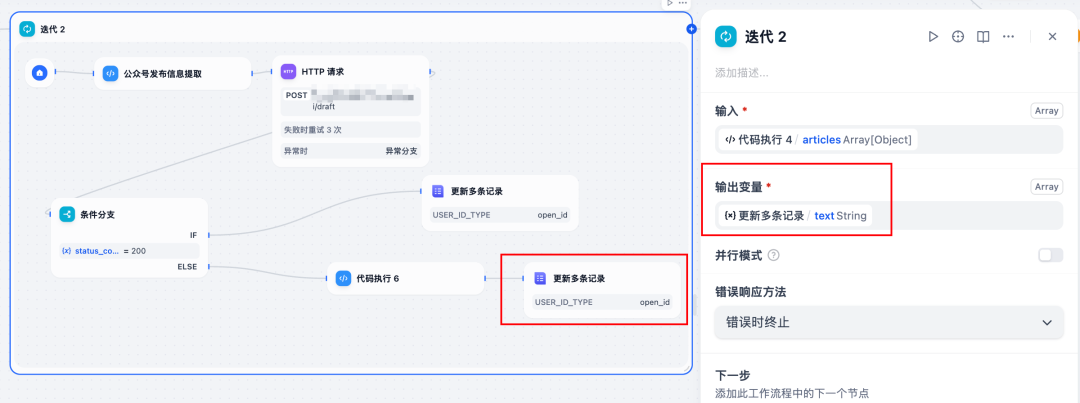Select the 代码执行 6 code icon
Screen dimensions: 1080x403
[343, 278]
